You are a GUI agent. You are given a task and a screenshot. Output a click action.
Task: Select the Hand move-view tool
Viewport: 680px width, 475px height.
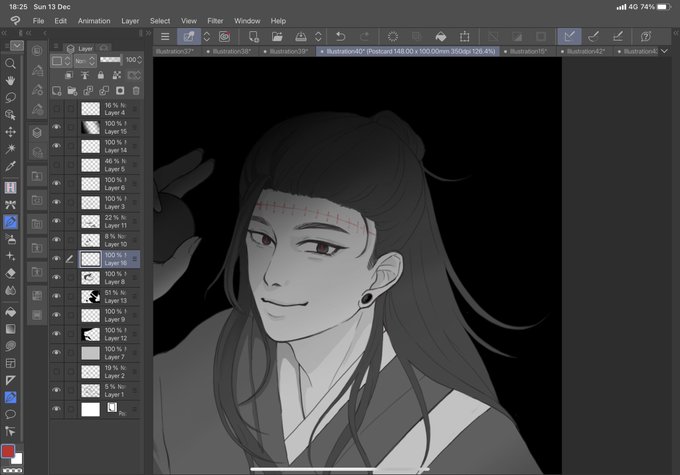point(10,81)
